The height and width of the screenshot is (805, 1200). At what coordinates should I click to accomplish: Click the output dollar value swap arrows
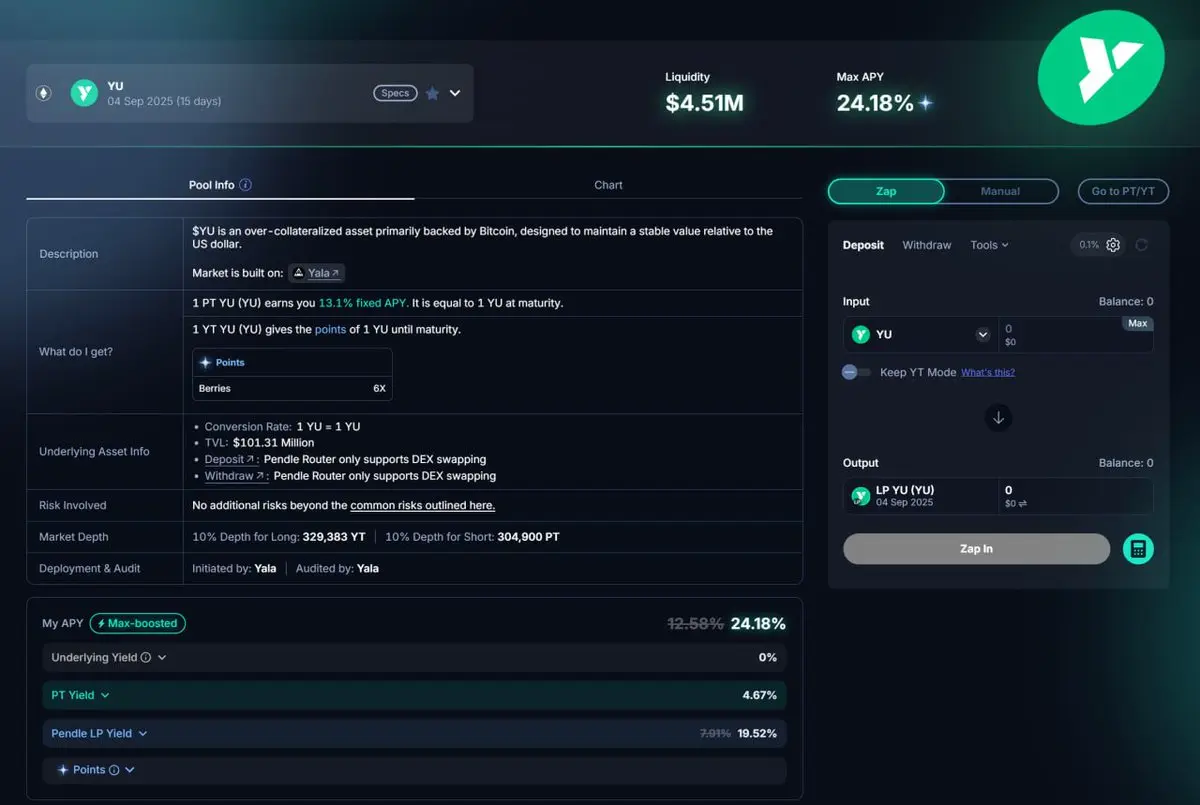point(1022,504)
